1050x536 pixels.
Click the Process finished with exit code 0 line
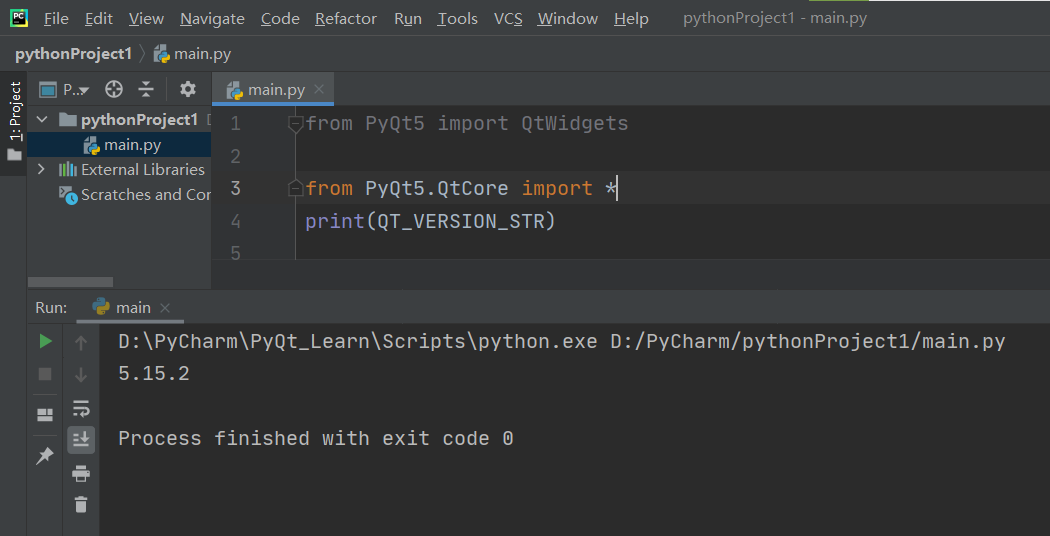316,439
